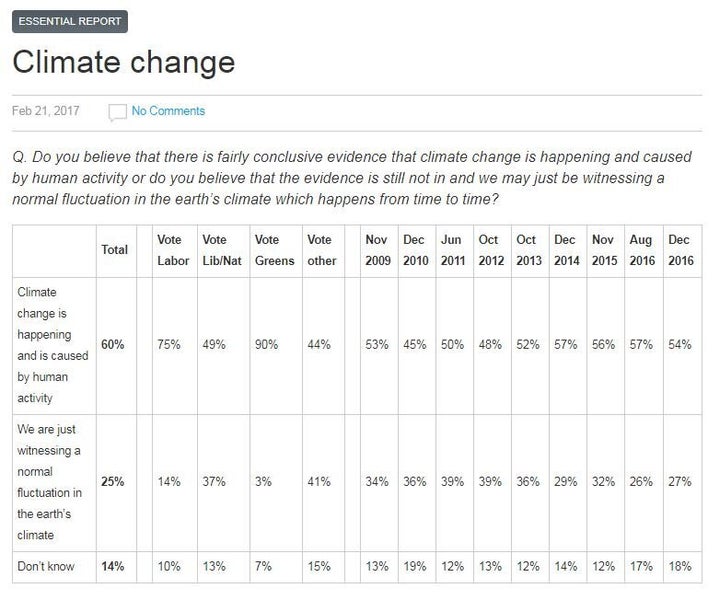Open the No Comments link

tap(168, 111)
